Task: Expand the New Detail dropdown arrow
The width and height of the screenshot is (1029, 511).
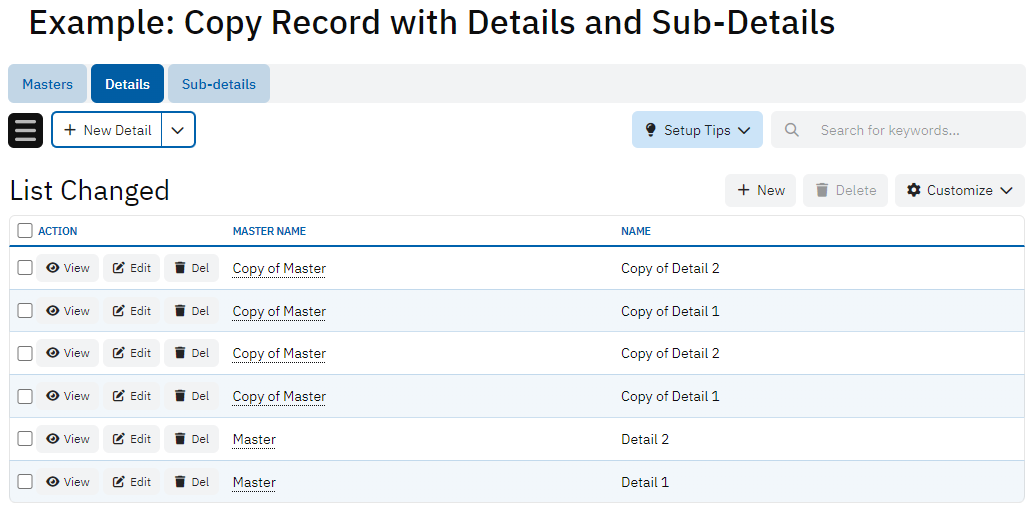Action: coord(178,130)
